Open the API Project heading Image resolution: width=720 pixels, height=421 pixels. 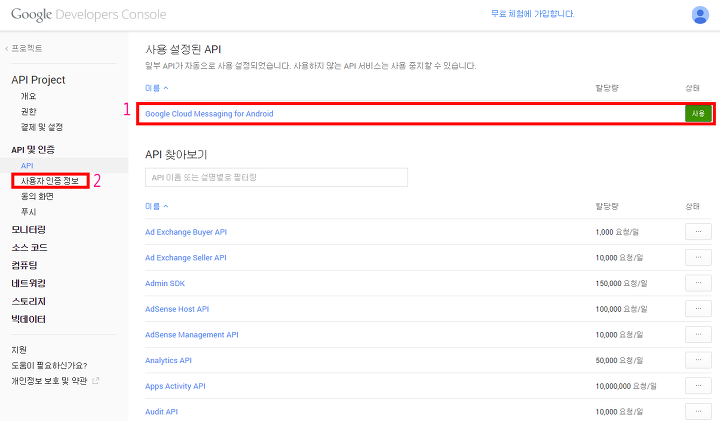point(38,80)
